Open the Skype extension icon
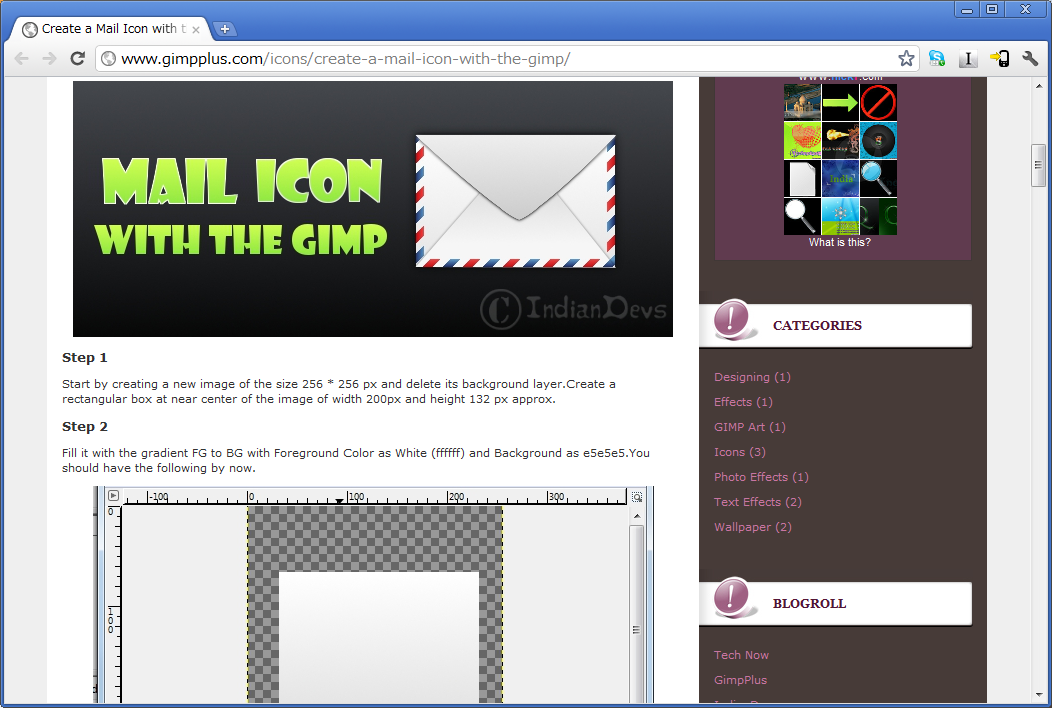 click(937, 59)
